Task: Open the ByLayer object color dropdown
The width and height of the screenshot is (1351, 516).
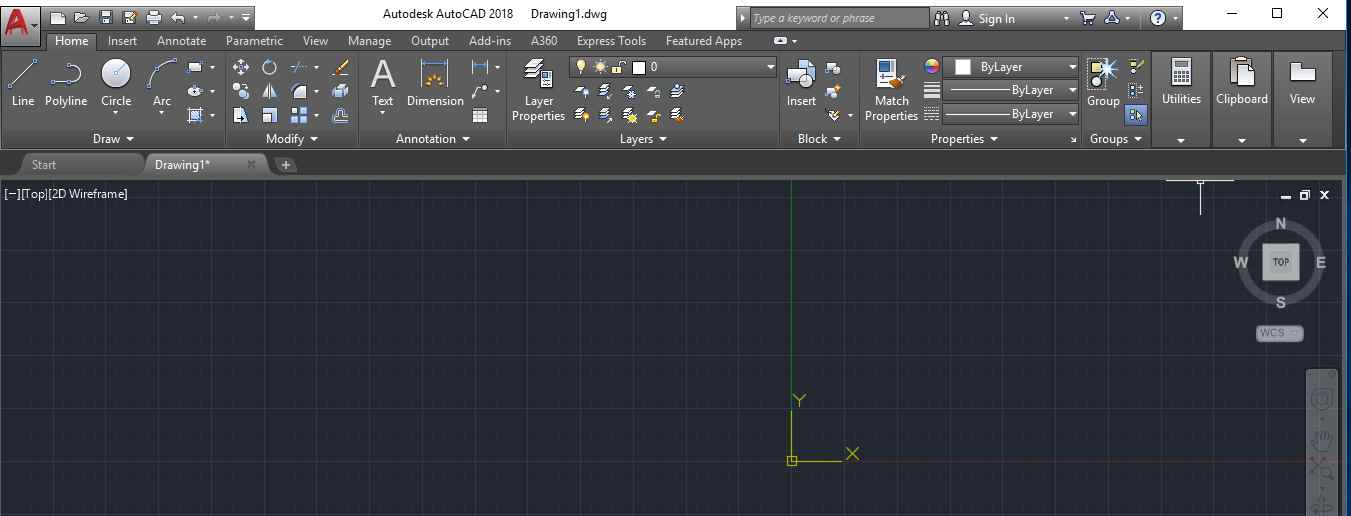Action: pyautogui.click(x=1072, y=67)
